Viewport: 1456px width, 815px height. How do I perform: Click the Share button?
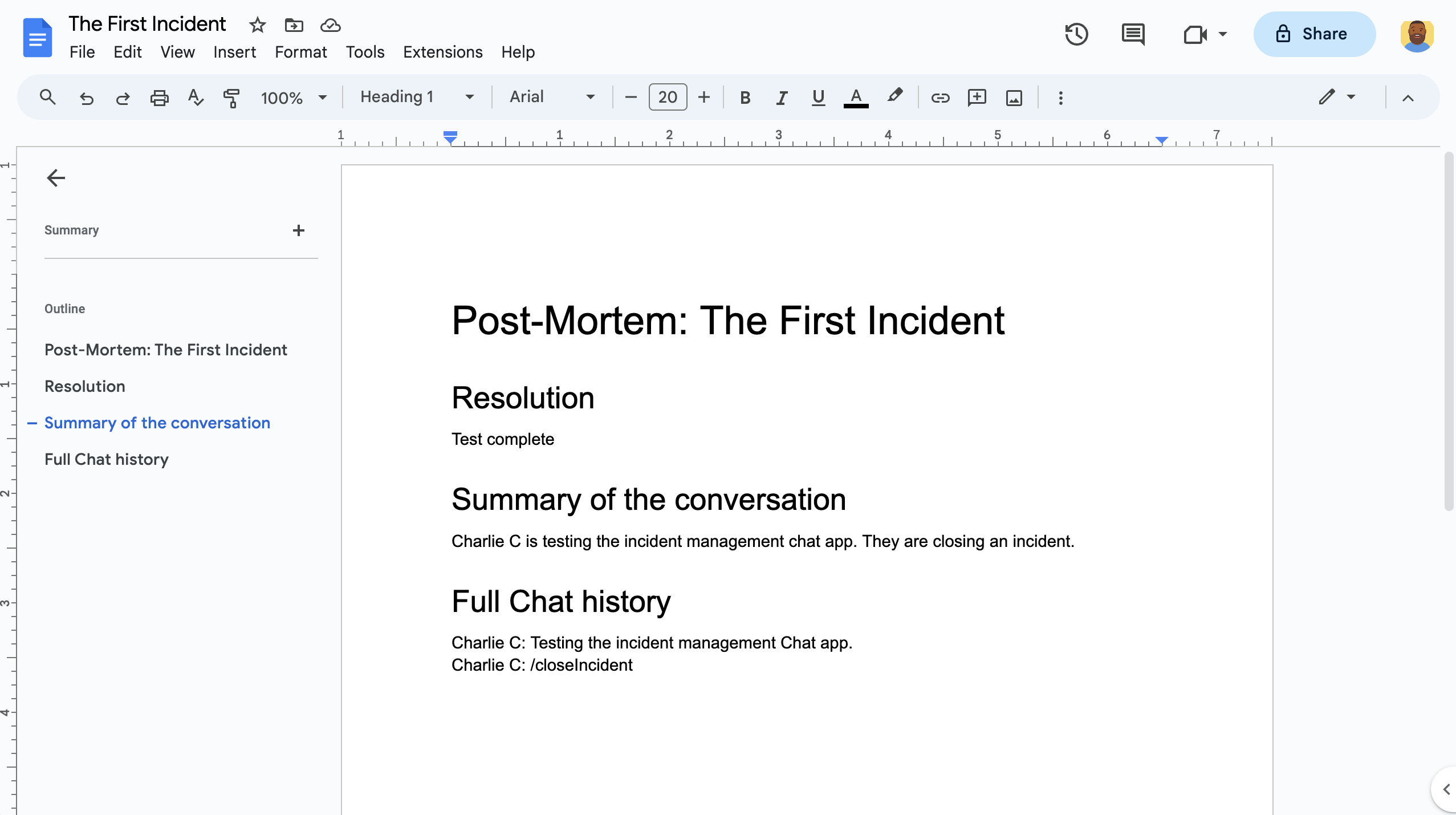pos(1312,34)
